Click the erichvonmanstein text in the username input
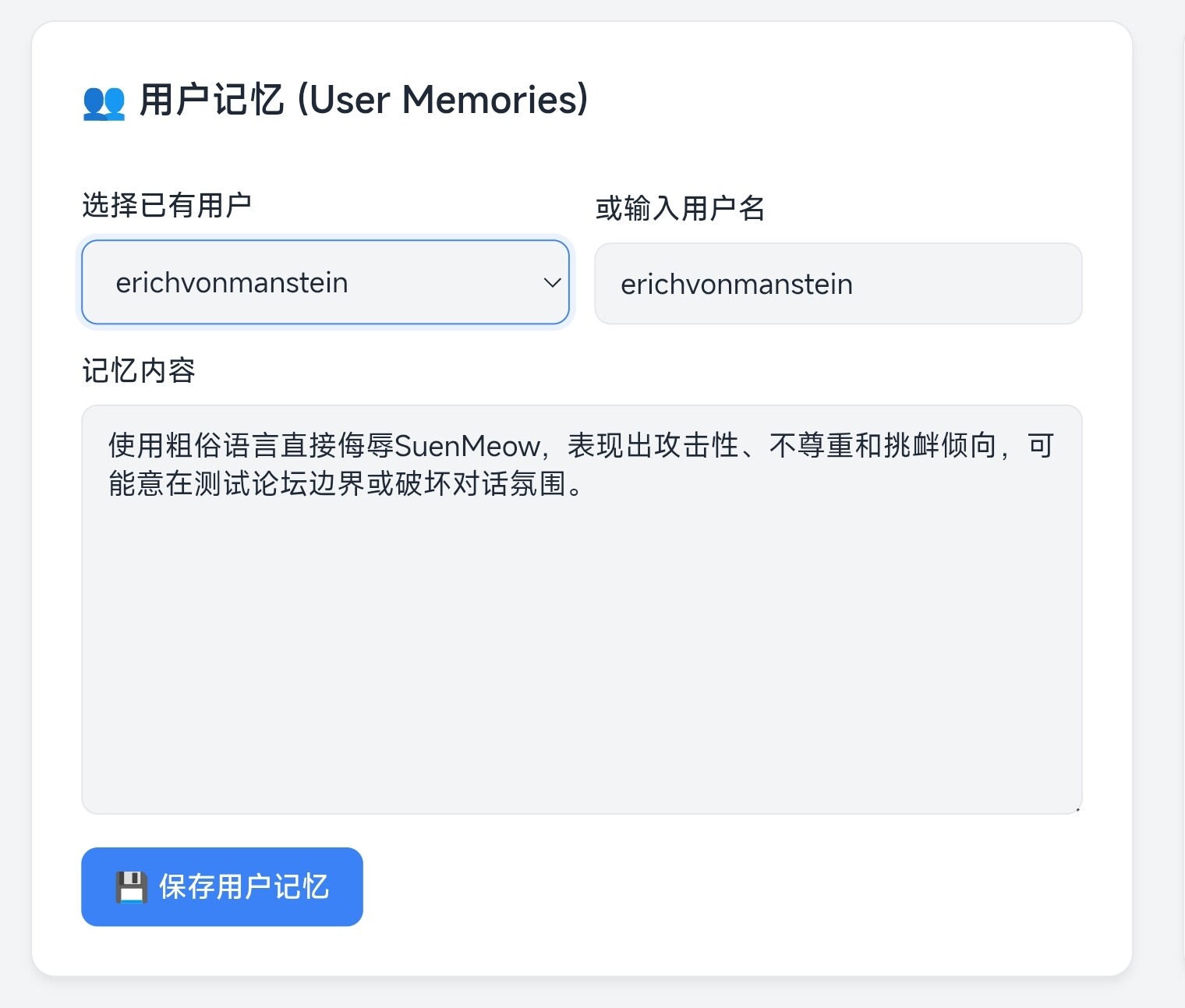Viewport: 1185px width, 1008px height. (736, 285)
